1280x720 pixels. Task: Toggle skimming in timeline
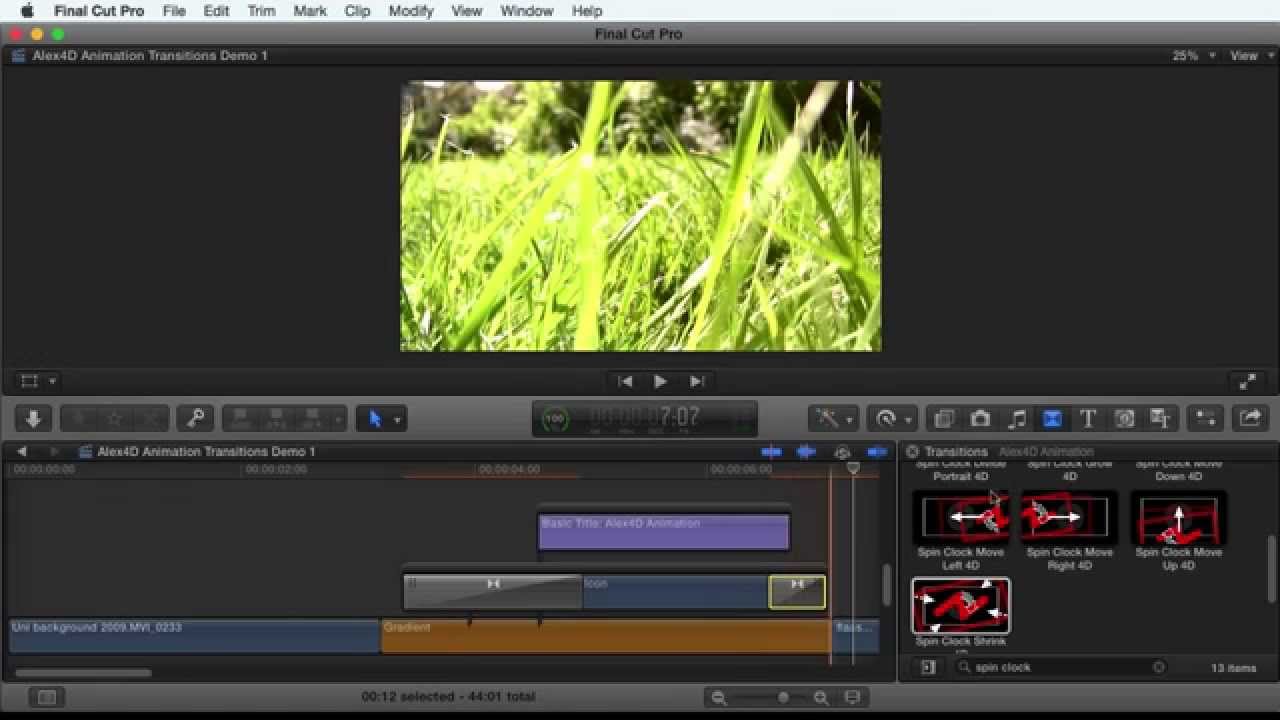pos(771,452)
